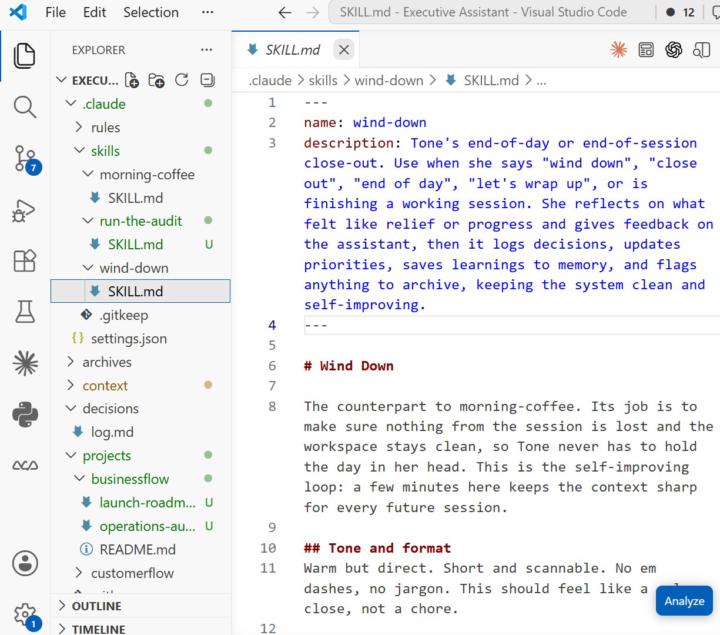Go back in navigation history
720x635 pixels.
pos(285,12)
